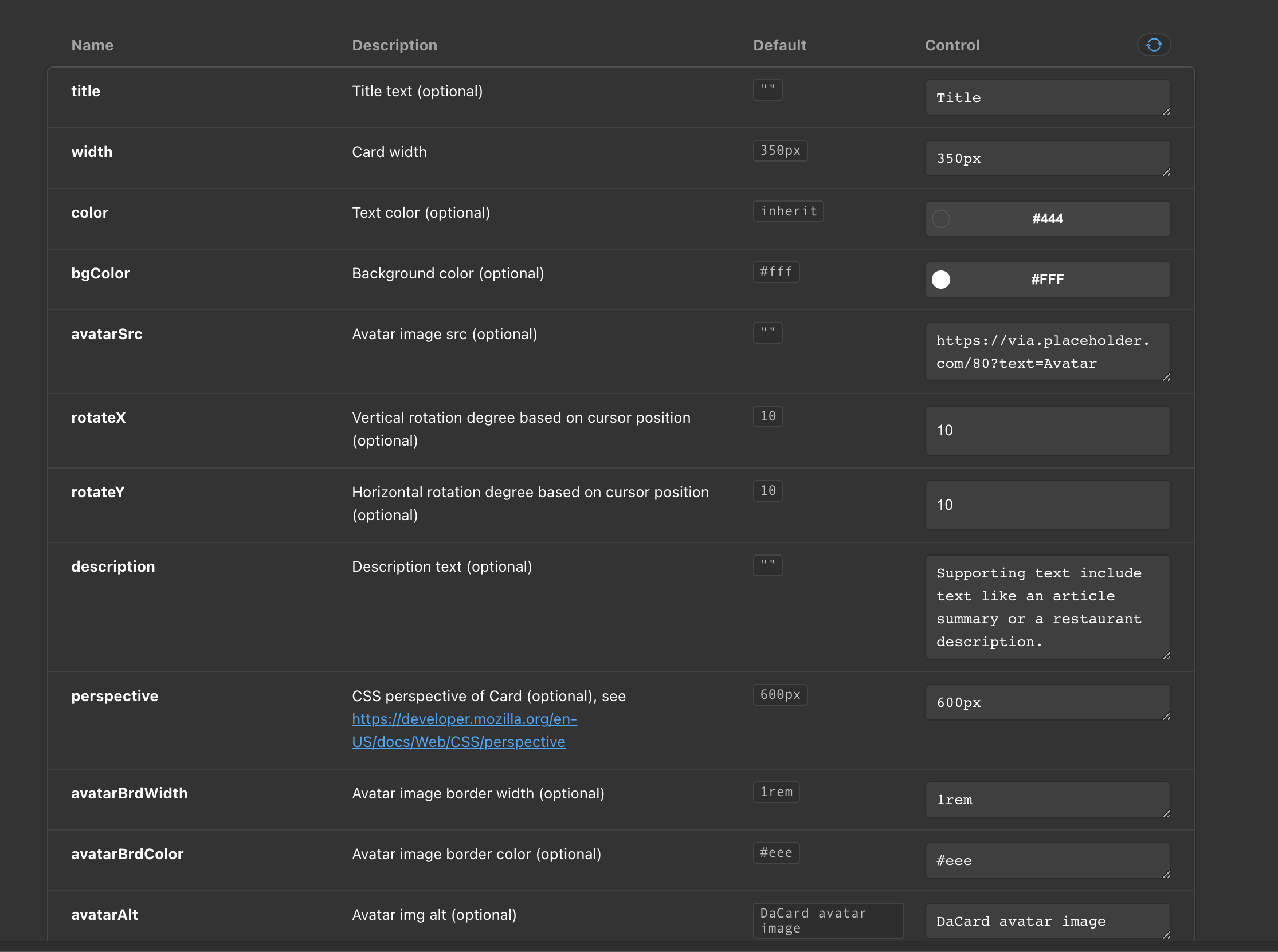Edit the avatarBrdColor #eee field
The image size is (1278, 952).
1047,860
